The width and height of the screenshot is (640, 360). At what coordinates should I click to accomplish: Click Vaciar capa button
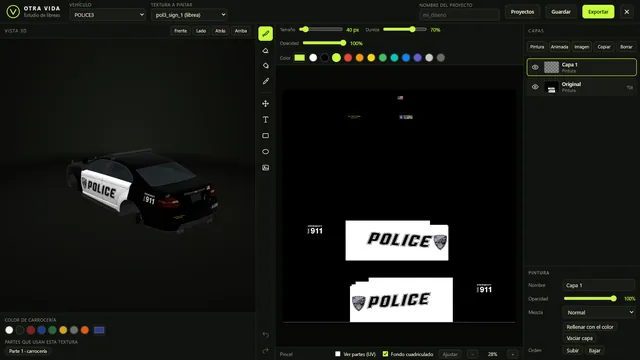tap(580, 338)
